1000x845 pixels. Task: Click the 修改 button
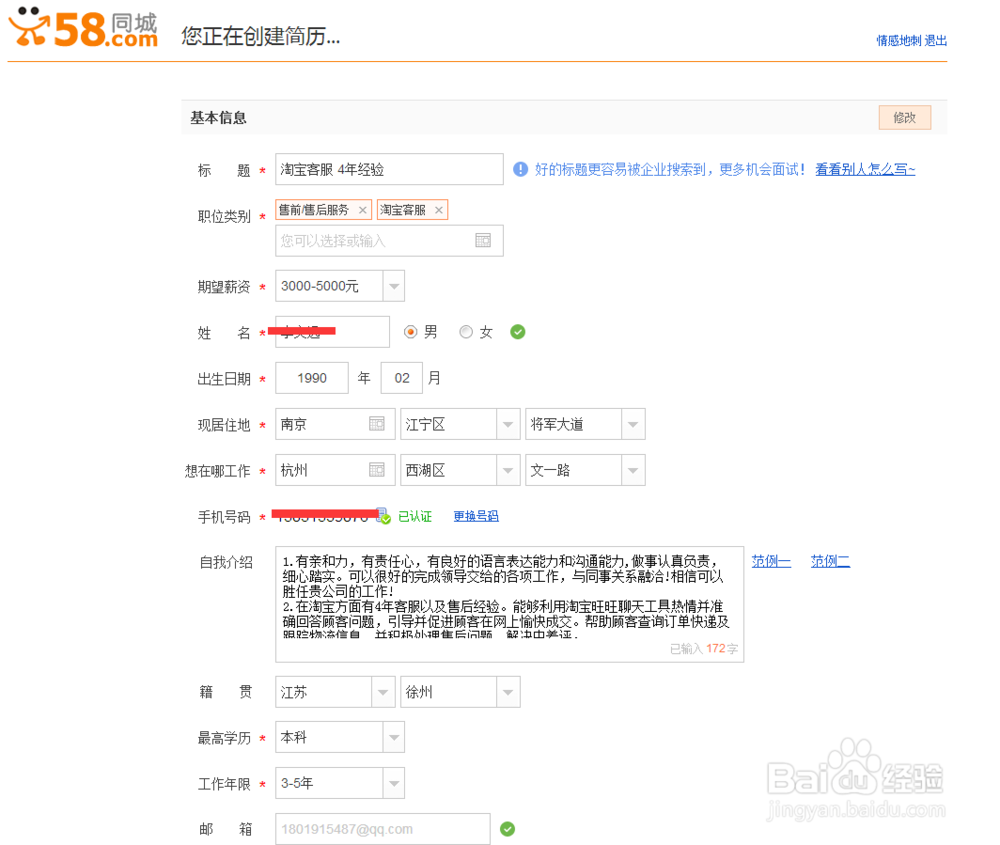click(904, 117)
